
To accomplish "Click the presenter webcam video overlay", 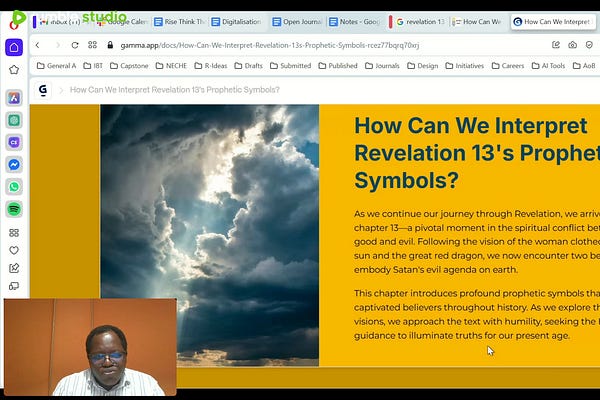I will [90, 347].
